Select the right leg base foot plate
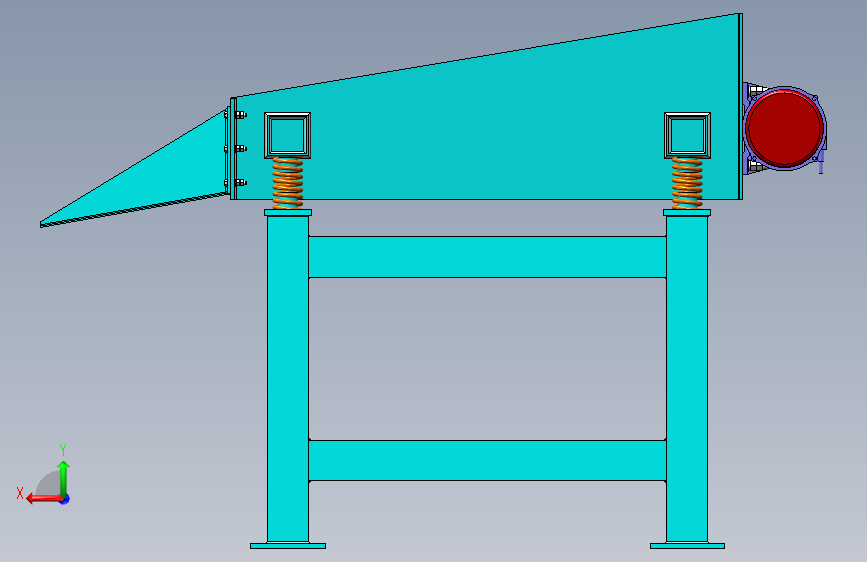867x562 pixels. click(x=687, y=546)
